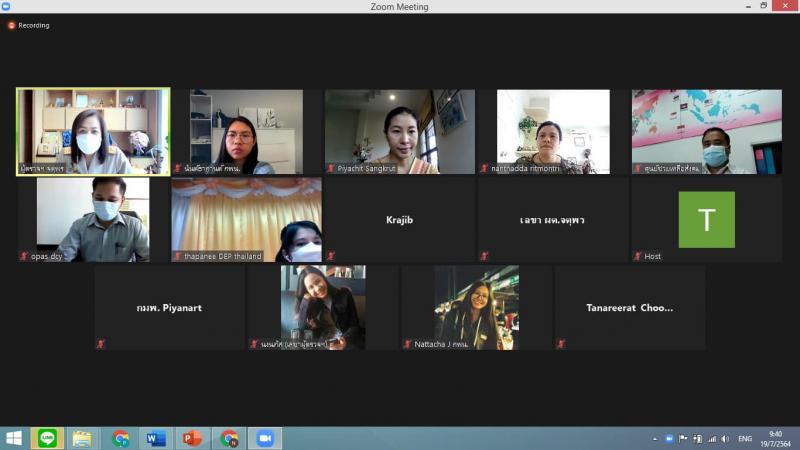Select the เลขา ผต.จตุพร participant tile

553,219
